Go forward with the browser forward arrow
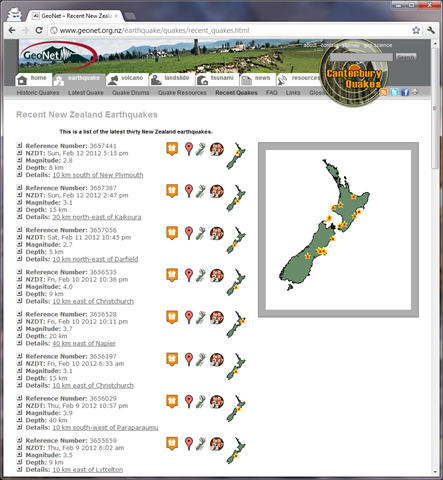This screenshot has width=443, height=480. coord(25,30)
